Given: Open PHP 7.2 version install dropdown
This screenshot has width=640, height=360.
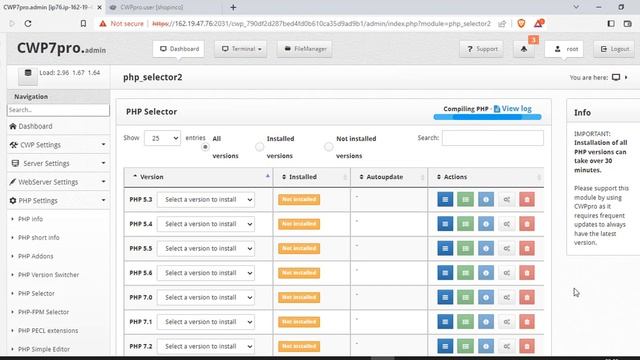Looking at the screenshot, I should tap(206, 347).
